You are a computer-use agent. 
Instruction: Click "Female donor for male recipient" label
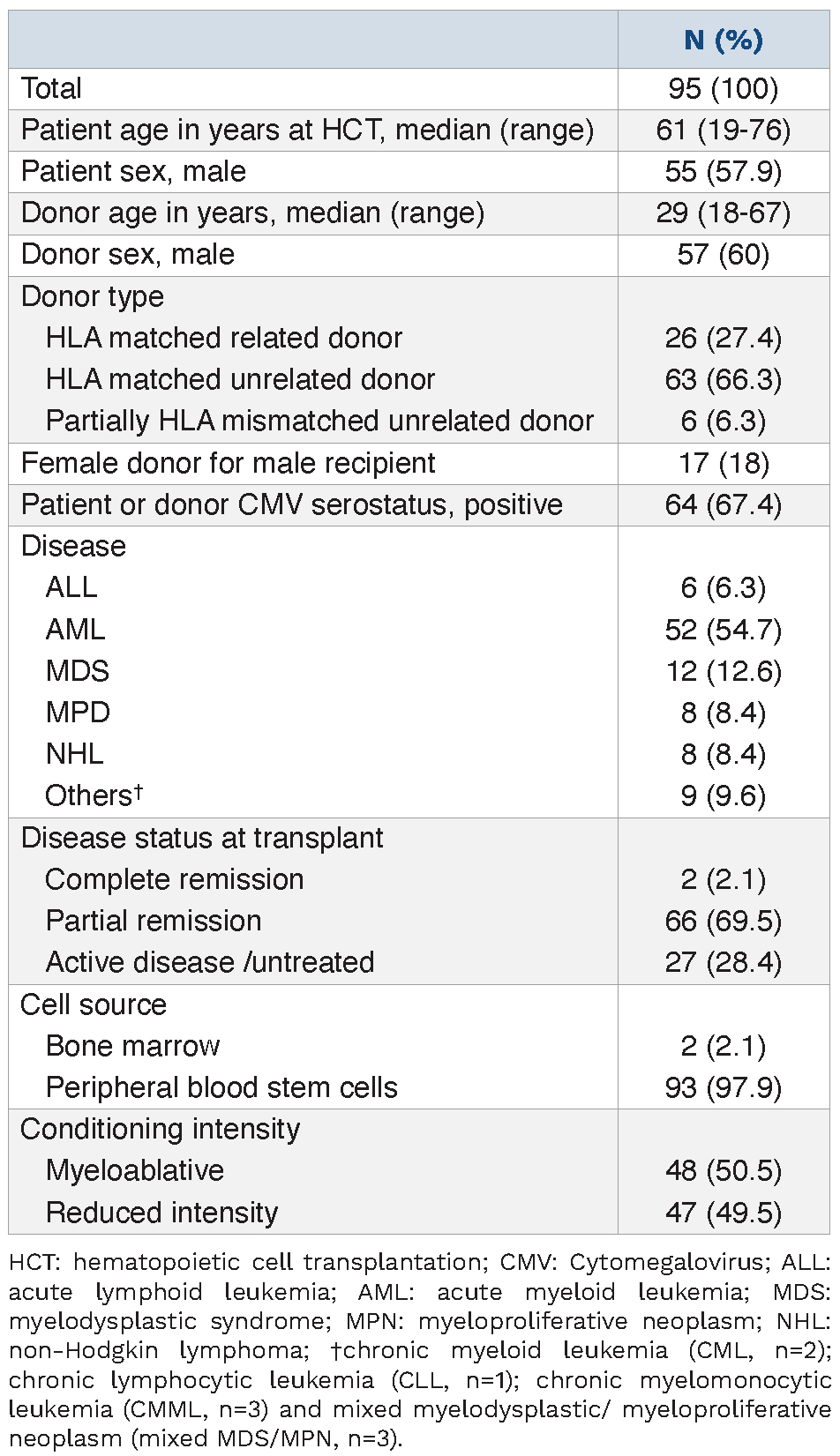coord(228,463)
